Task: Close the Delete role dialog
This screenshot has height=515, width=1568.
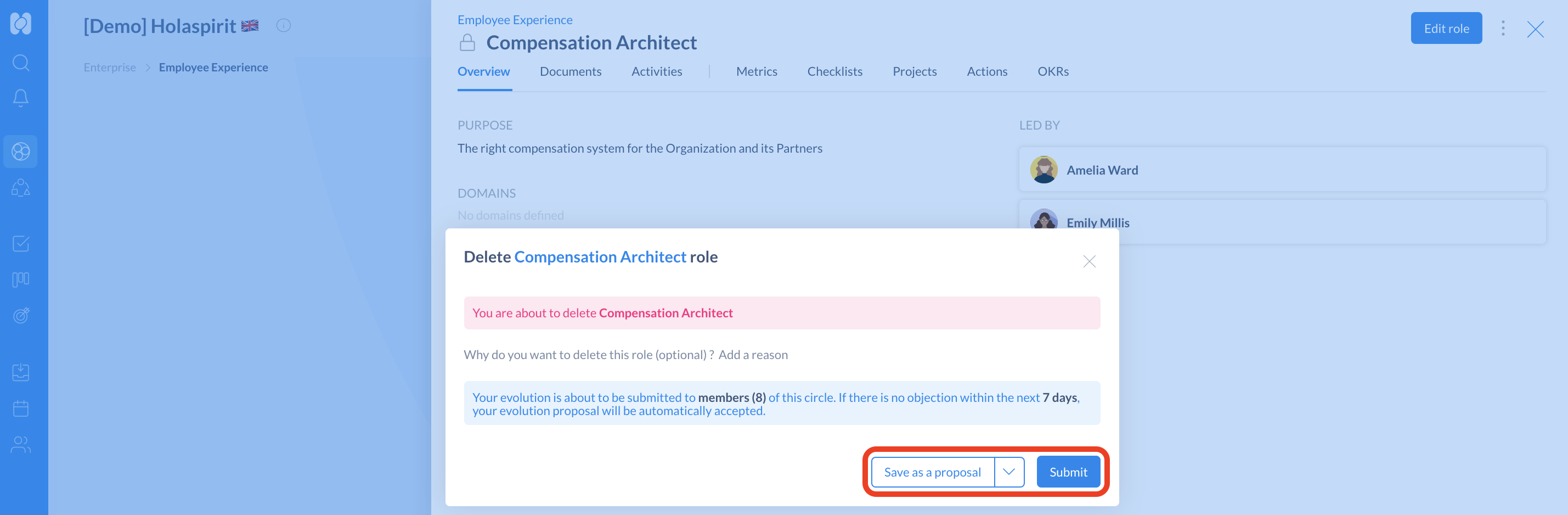Action: [1089, 261]
